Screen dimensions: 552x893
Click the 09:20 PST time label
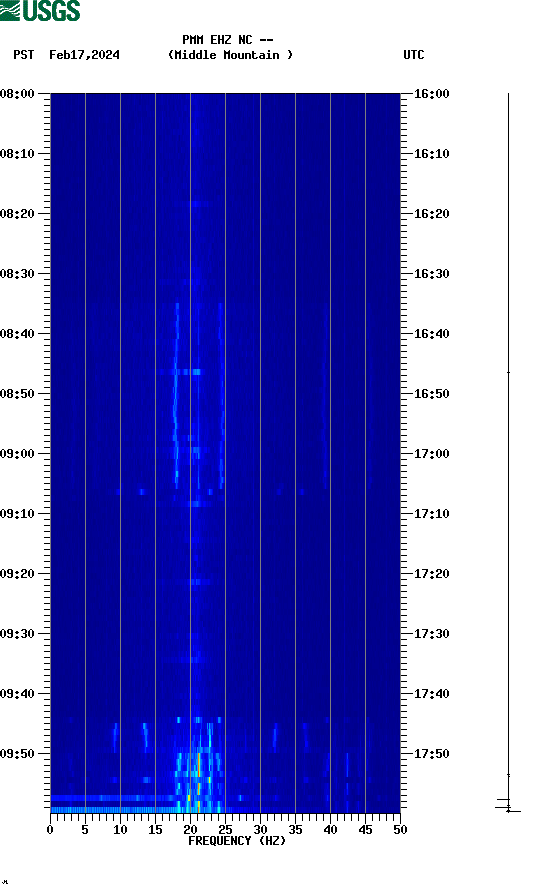(x=17, y=574)
